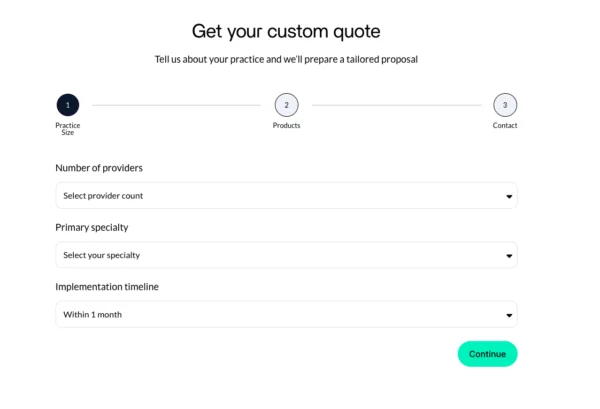
Task: Click the caret arrow in provider count field
Action: tap(508, 196)
